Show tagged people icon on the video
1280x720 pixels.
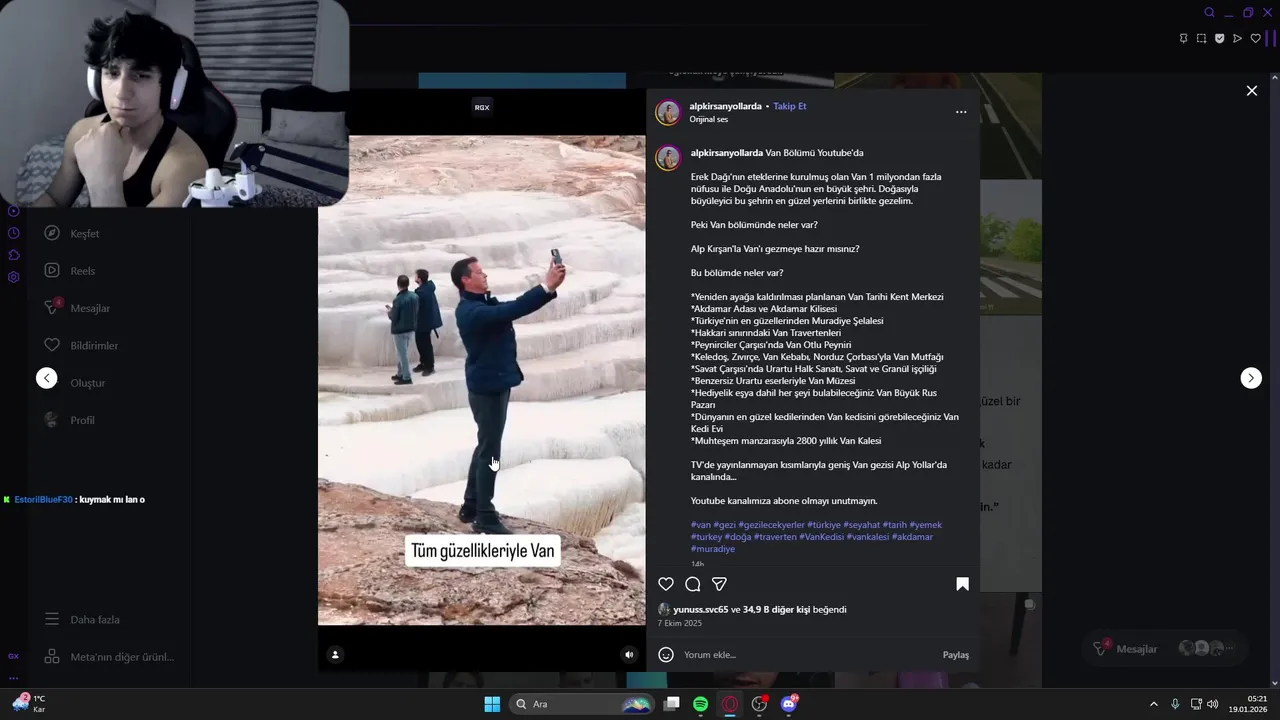coord(335,655)
